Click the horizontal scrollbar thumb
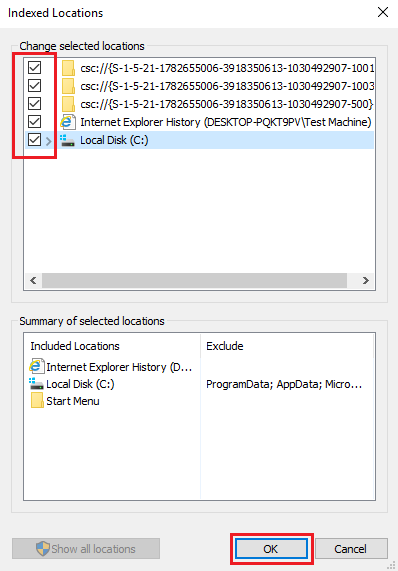 click(x=194, y=280)
